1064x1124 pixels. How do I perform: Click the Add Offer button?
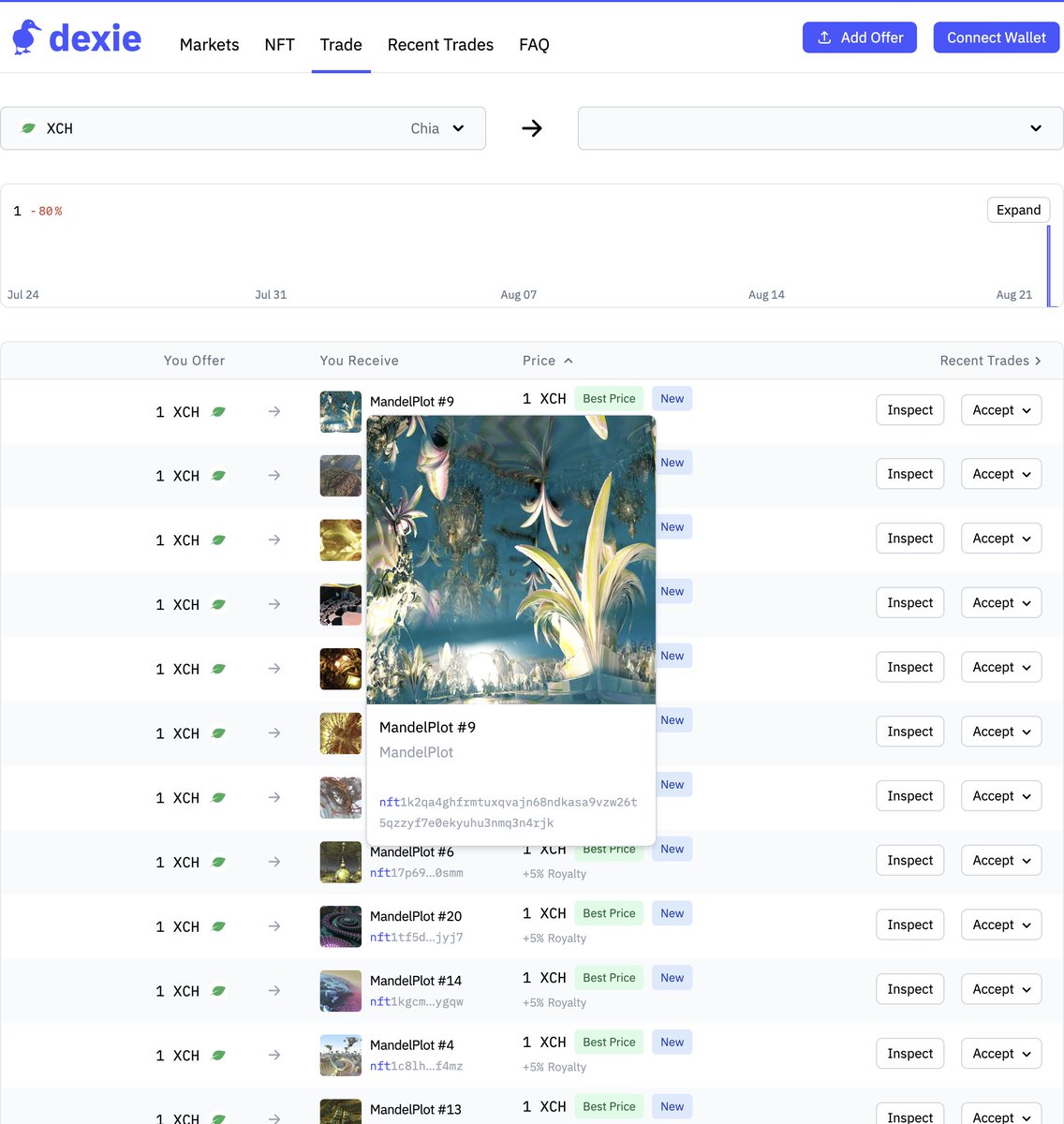[860, 37]
